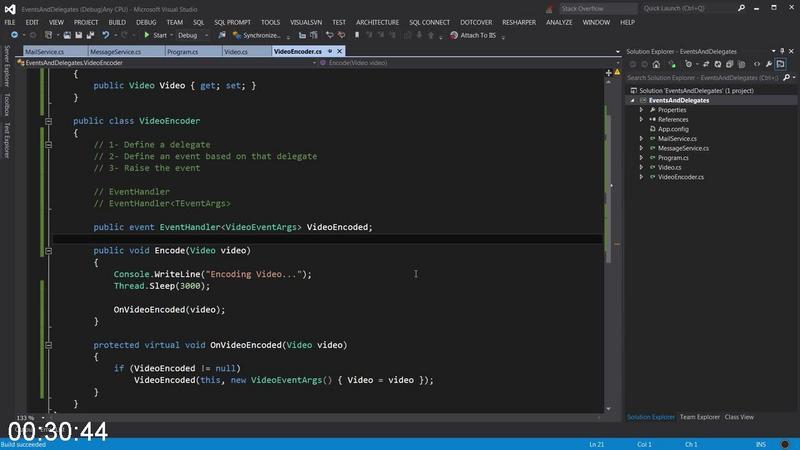The image size is (800, 450).
Task: Open the RESHARPER menu
Action: point(519,22)
